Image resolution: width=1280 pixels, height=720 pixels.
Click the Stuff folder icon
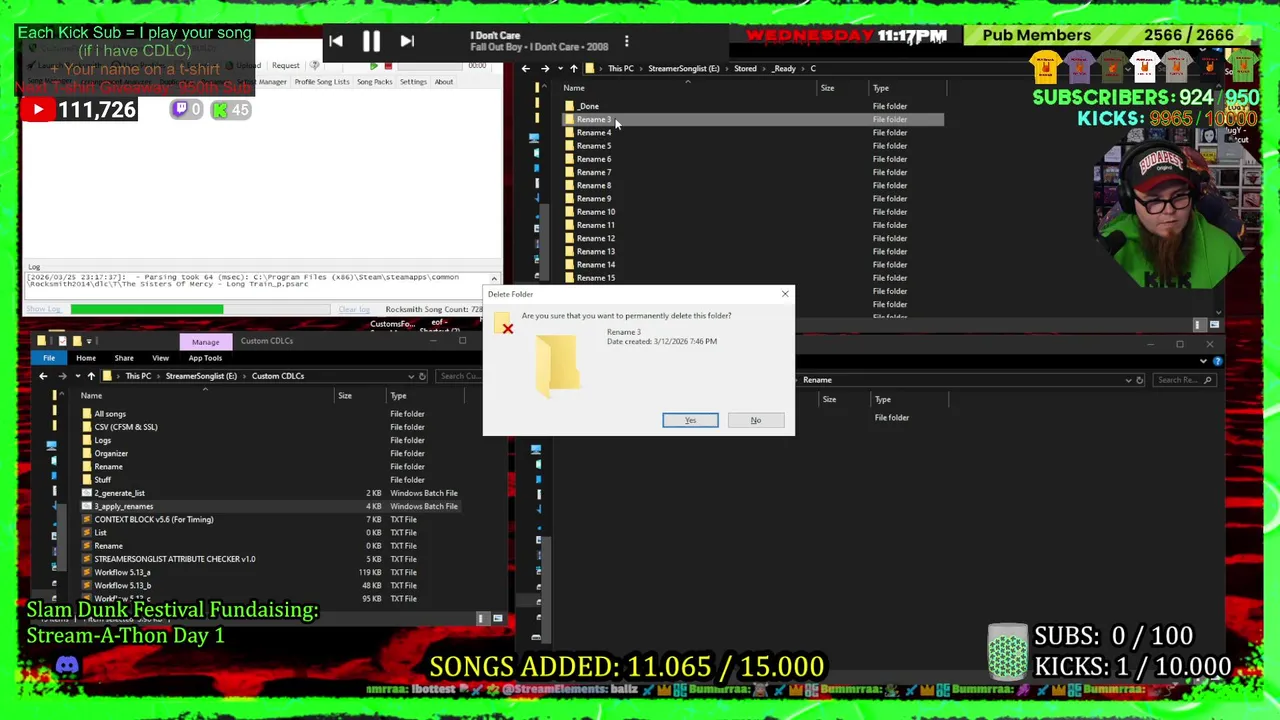pos(87,480)
